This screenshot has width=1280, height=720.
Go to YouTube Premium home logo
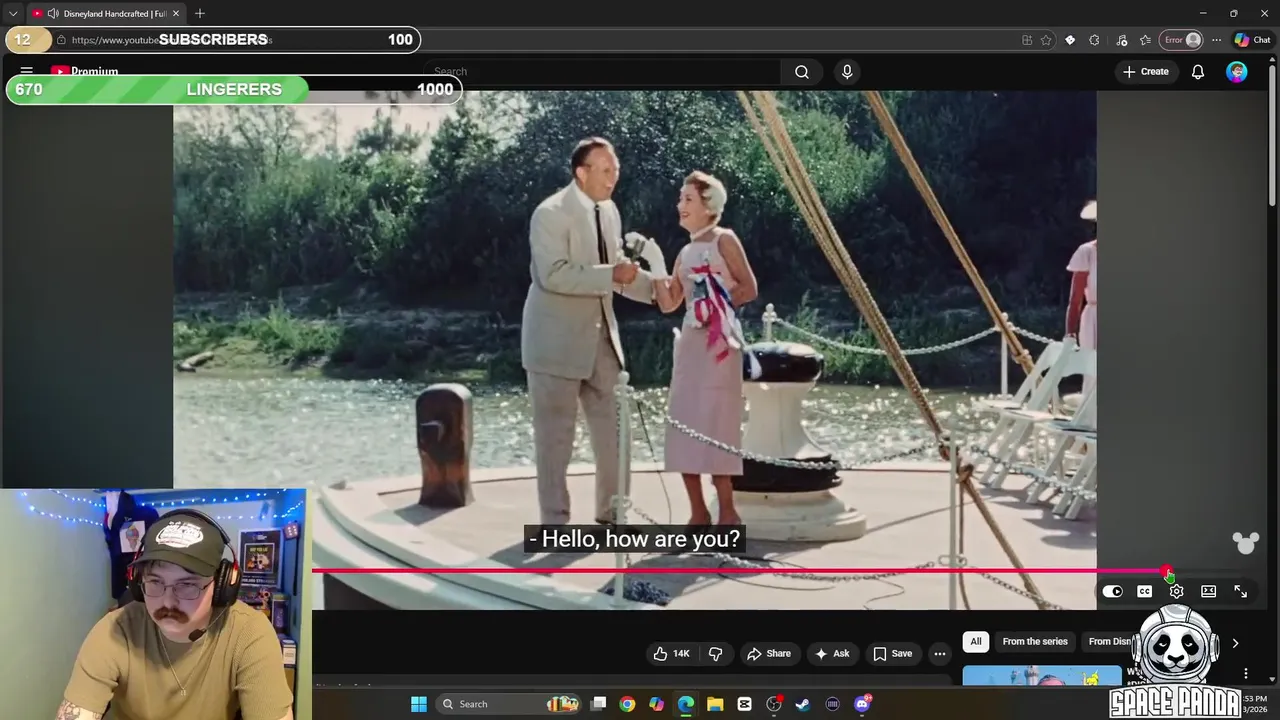click(84, 72)
